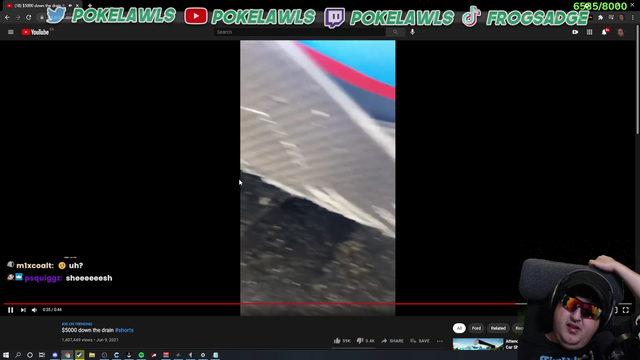Click the SHARE button
Screen dimensions: 640x360
coord(392,341)
